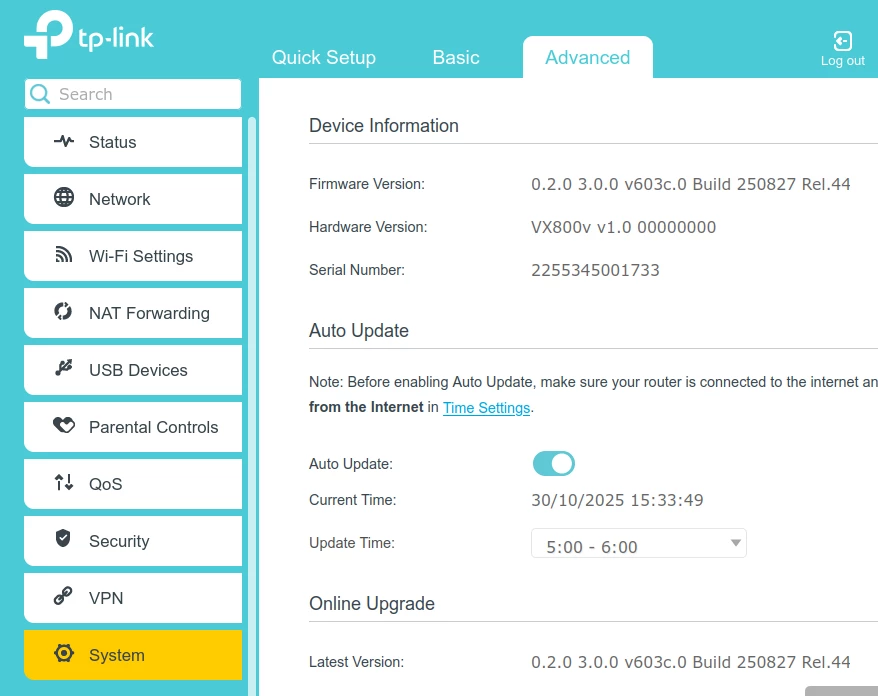
Task: Open the USB Devices menu label
Action: (138, 370)
